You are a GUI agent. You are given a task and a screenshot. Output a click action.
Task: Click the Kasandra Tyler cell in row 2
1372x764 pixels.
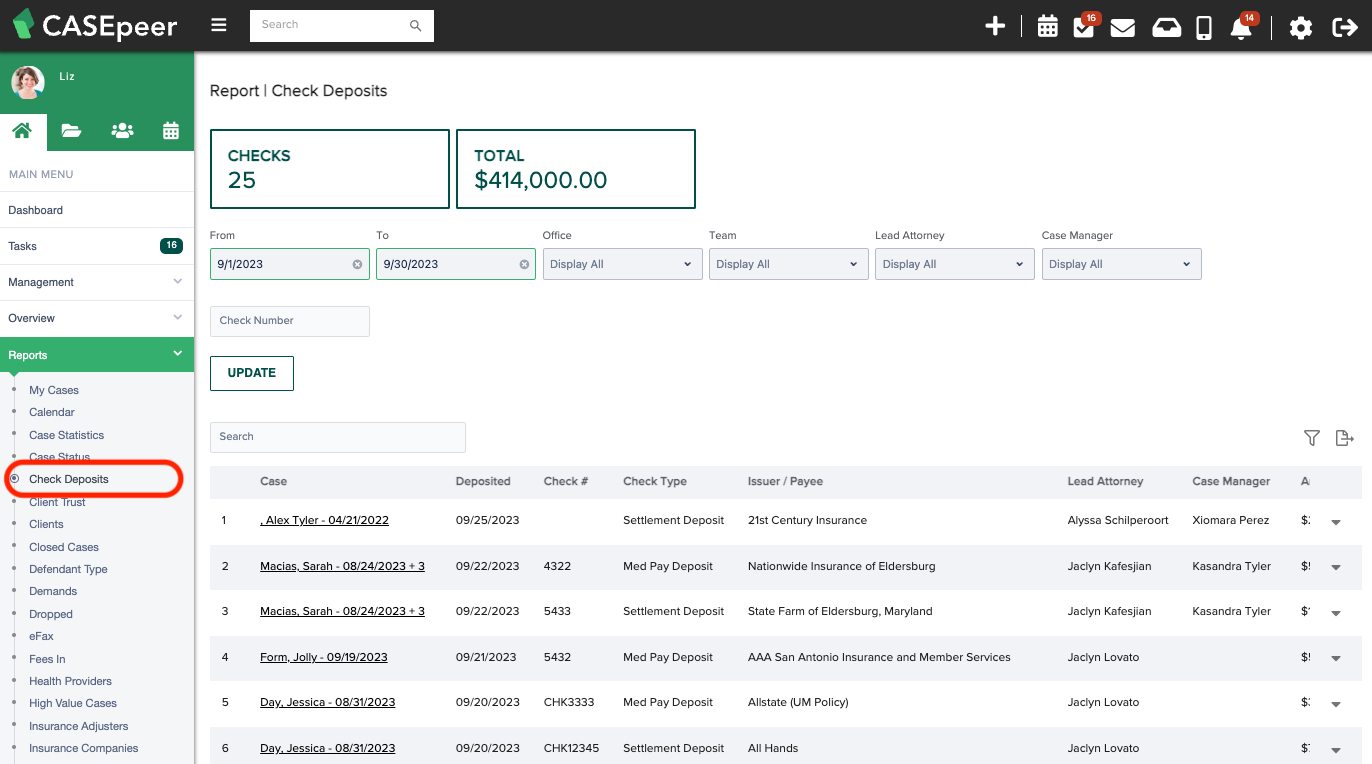pos(1232,566)
